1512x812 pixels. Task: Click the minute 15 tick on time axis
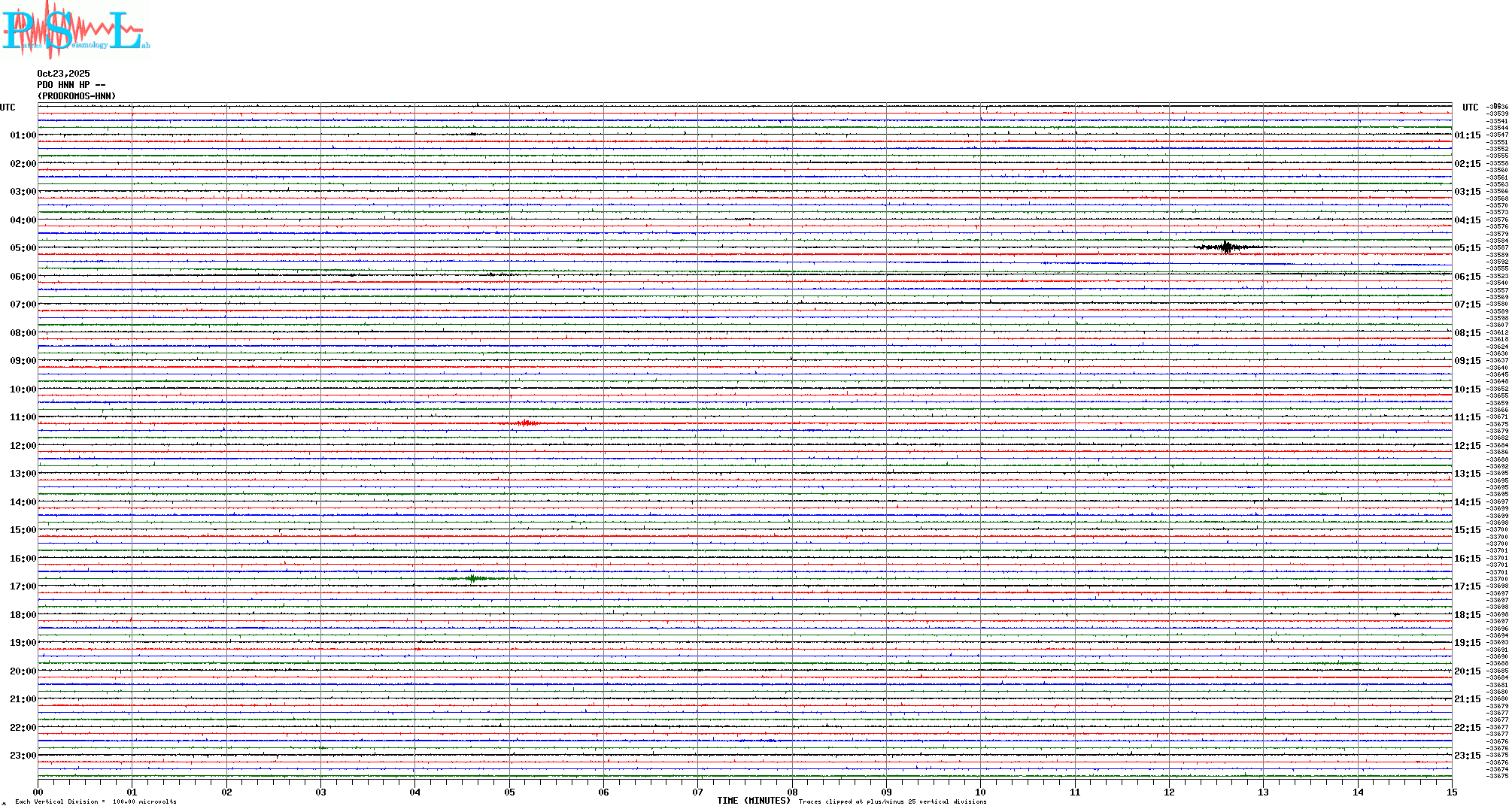point(1451,792)
